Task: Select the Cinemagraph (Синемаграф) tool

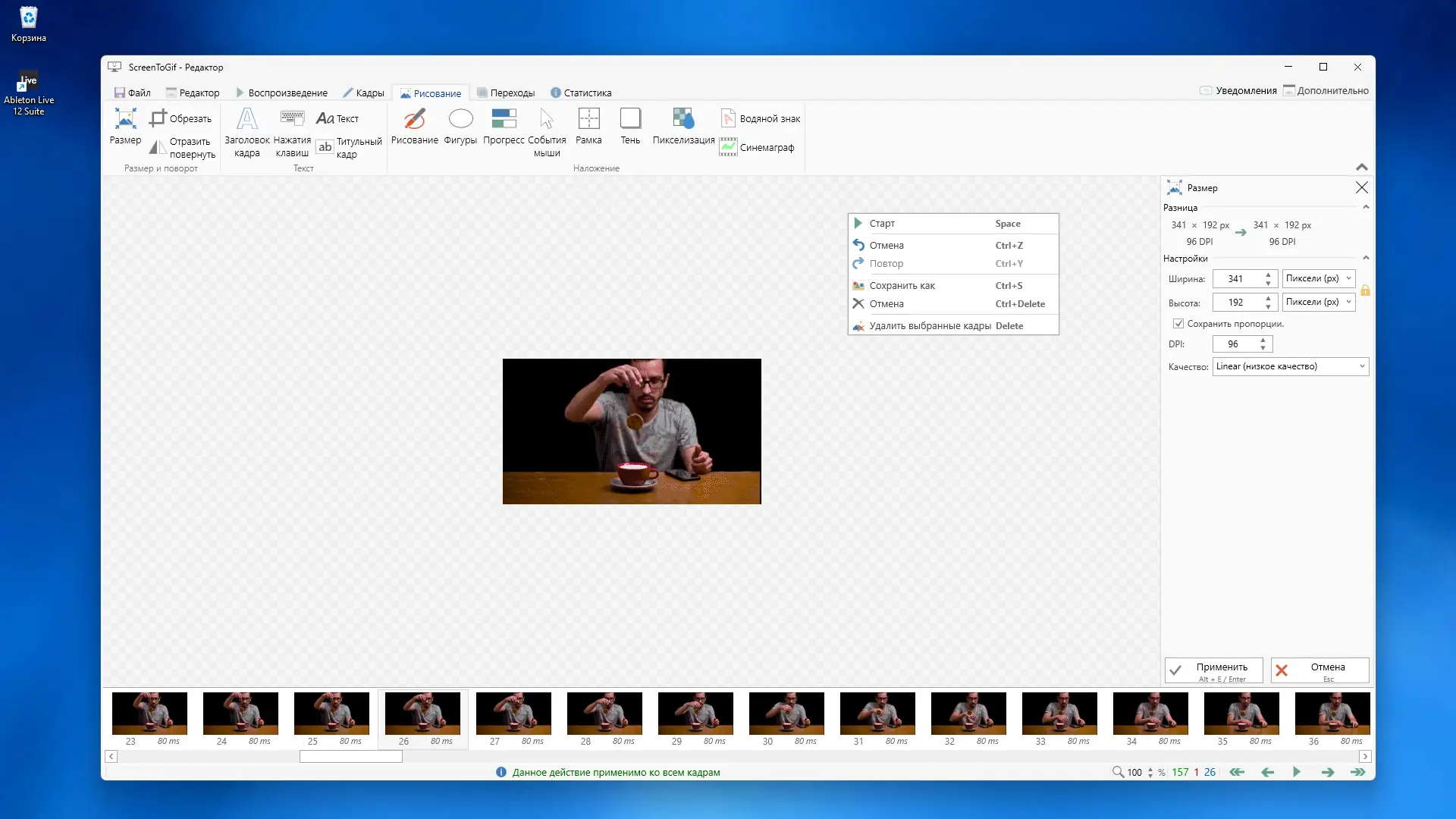Action: click(757, 147)
